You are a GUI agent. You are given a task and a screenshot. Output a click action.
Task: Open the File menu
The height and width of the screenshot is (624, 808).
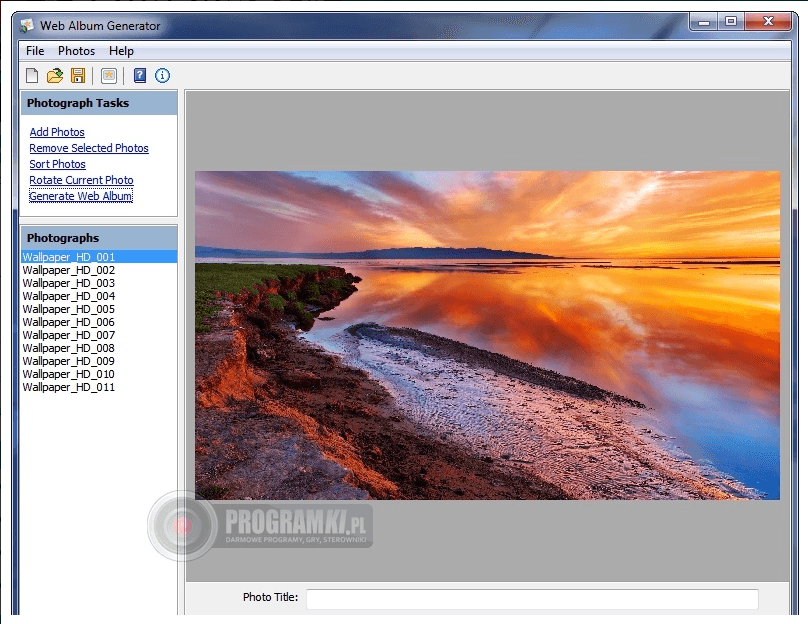35,51
